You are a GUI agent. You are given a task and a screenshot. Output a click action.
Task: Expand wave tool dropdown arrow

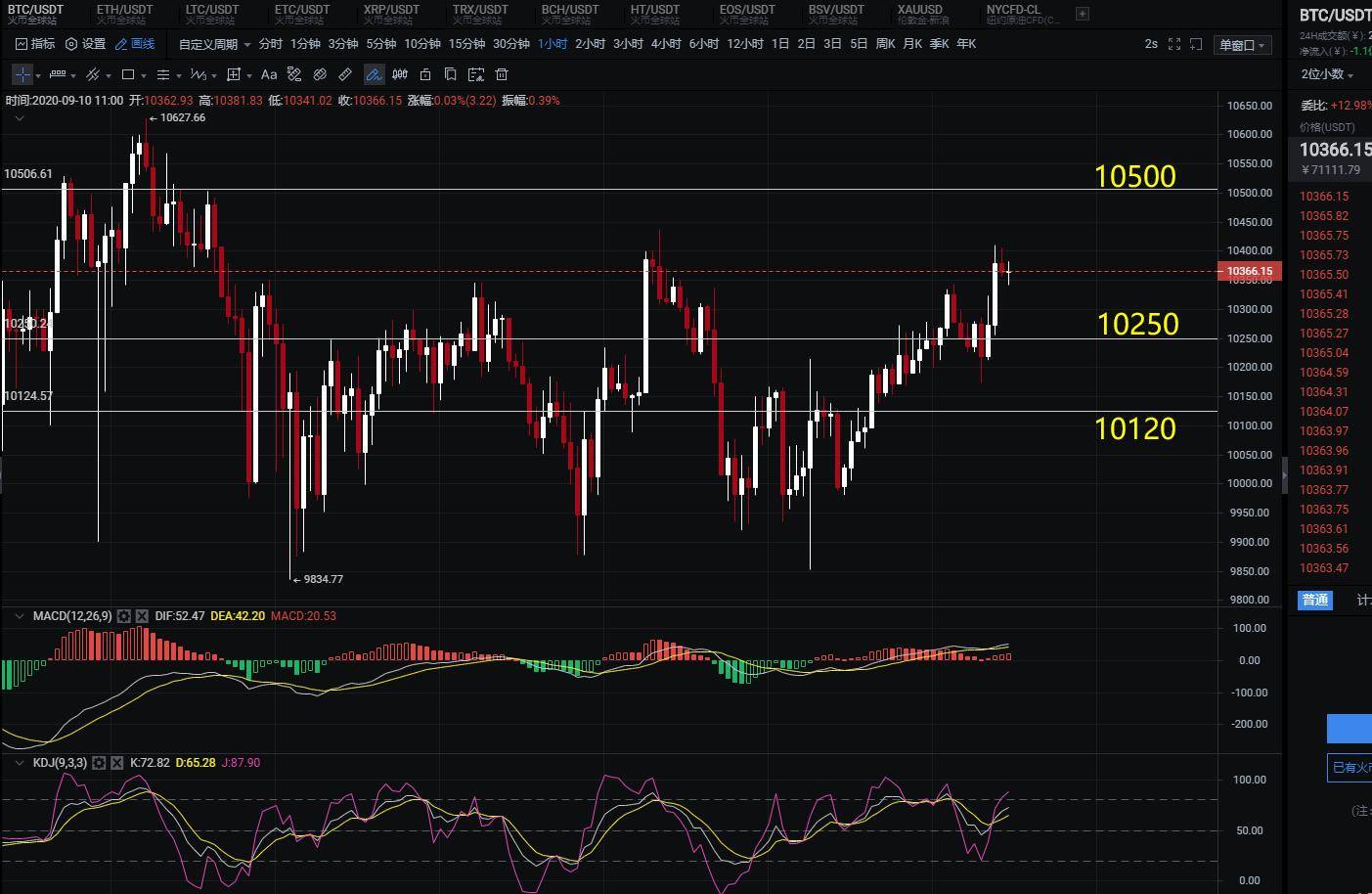(214, 75)
